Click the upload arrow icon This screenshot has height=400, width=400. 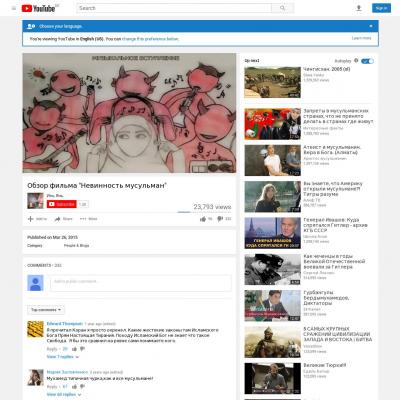[359, 8]
